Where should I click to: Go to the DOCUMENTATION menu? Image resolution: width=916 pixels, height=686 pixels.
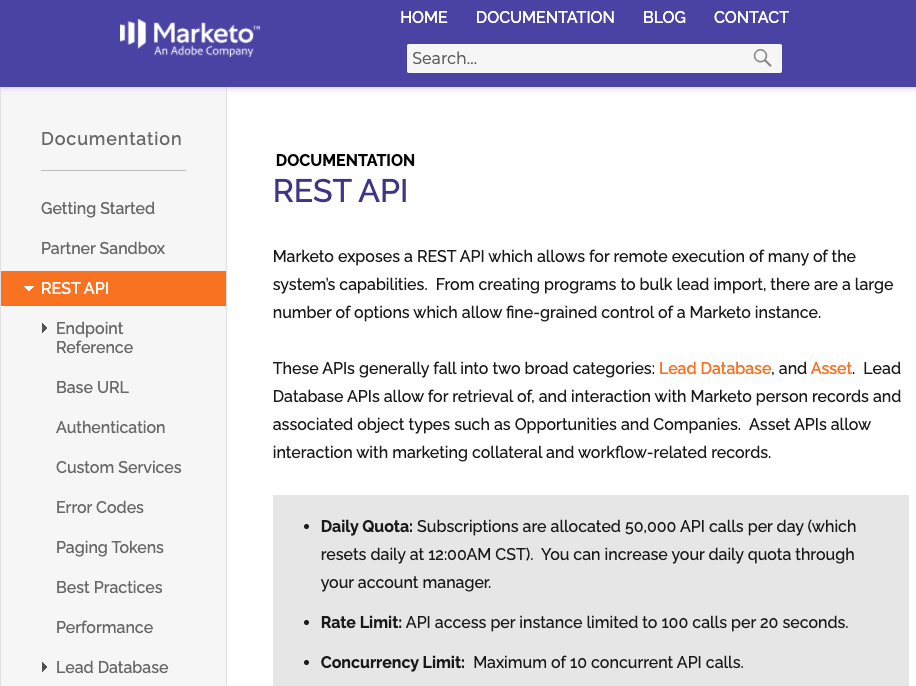[x=545, y=17]
